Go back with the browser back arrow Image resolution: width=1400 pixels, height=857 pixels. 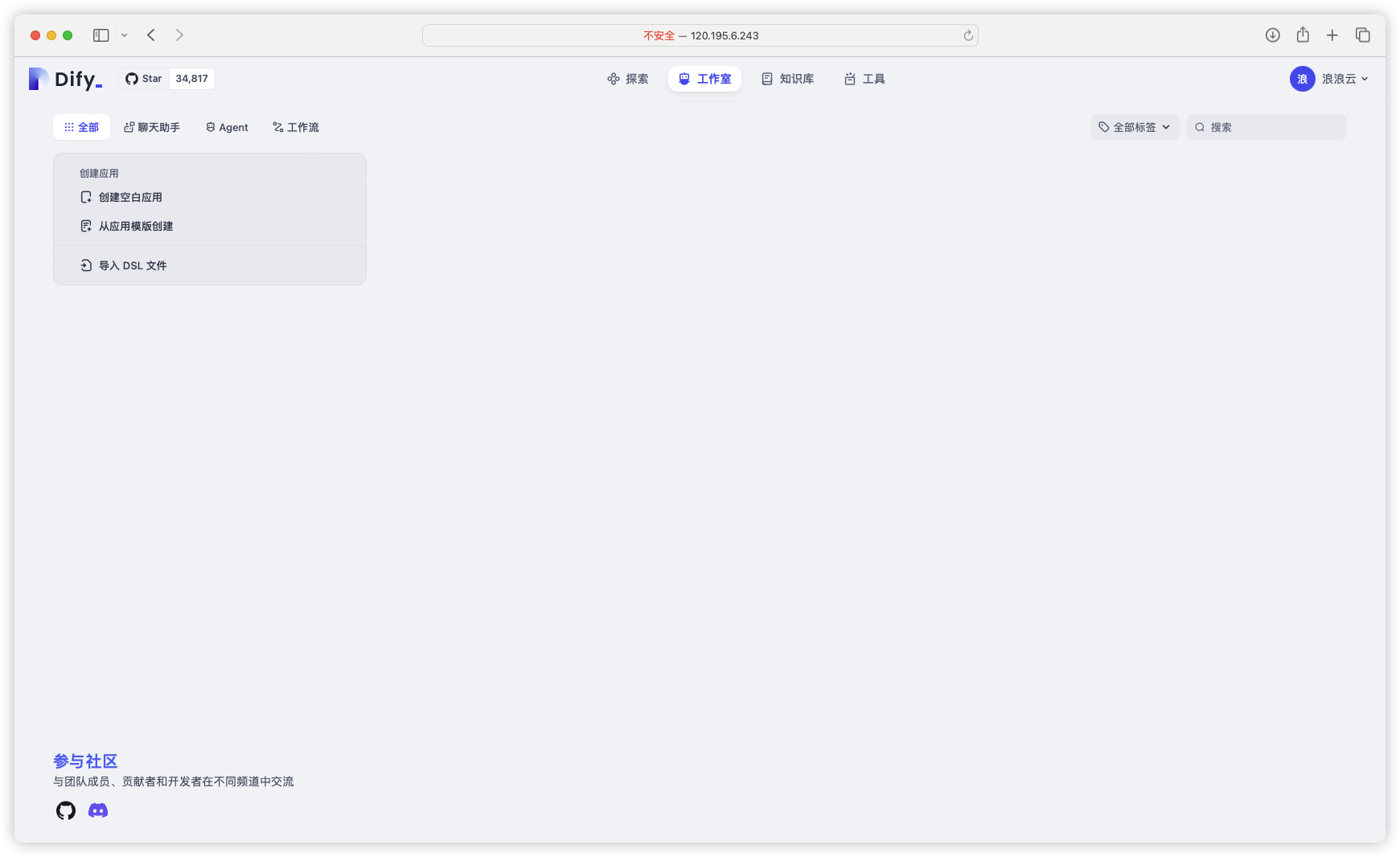(x=151, y=35)
